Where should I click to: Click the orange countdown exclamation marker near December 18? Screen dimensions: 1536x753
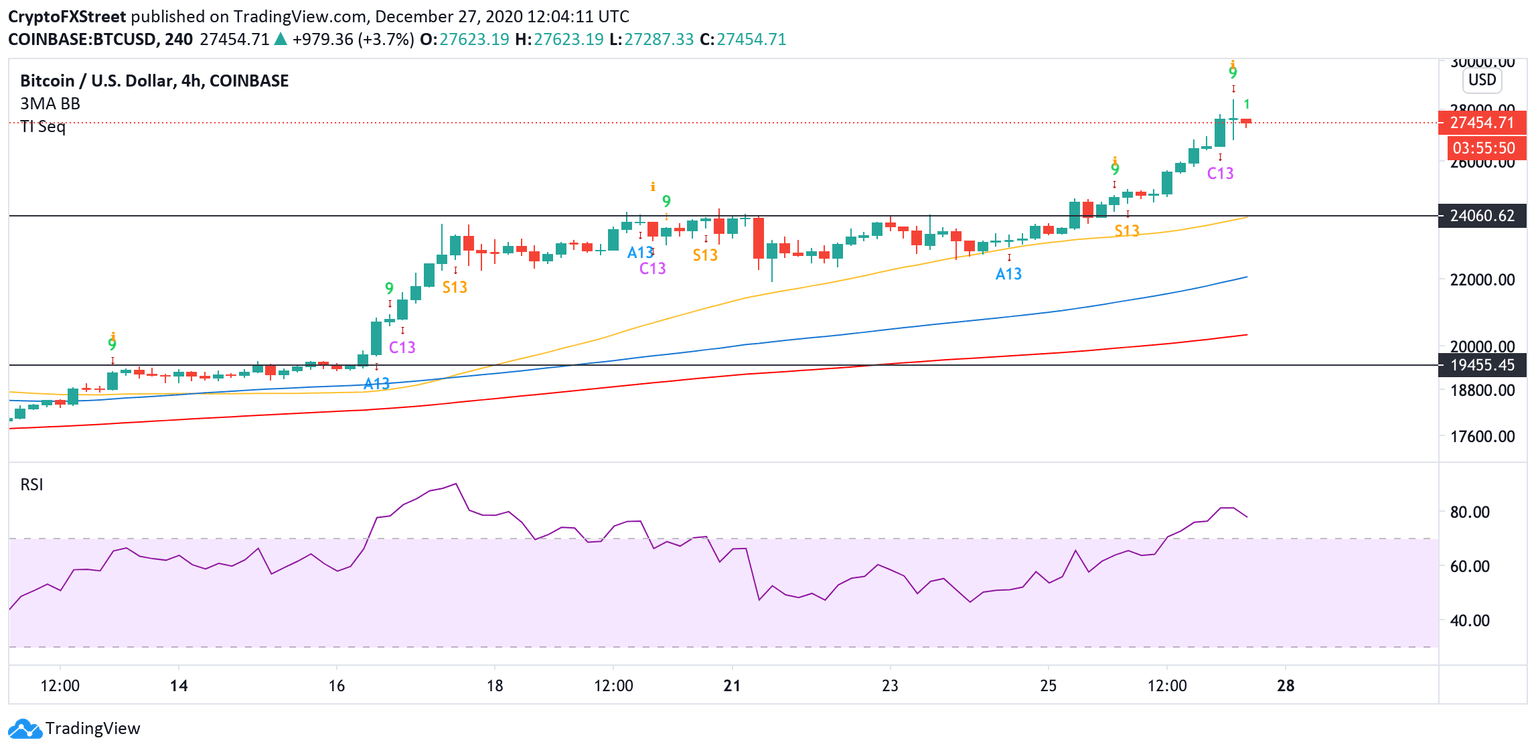(x=654, y=186)
